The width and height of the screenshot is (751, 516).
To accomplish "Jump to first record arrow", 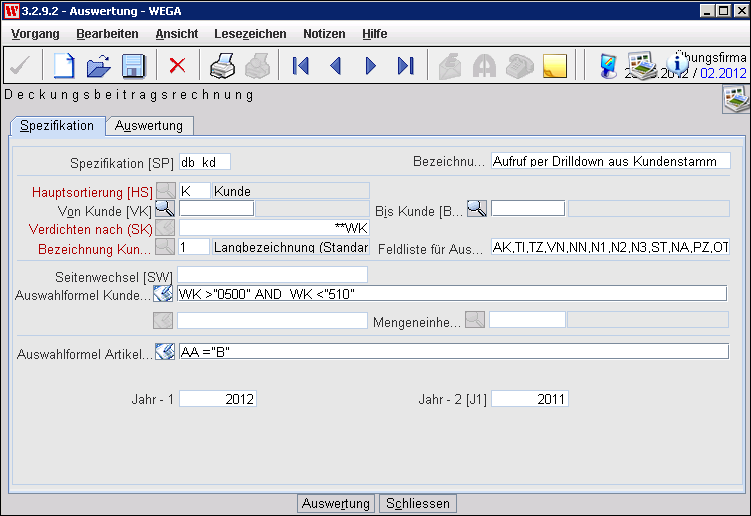I will coord(300,66).
